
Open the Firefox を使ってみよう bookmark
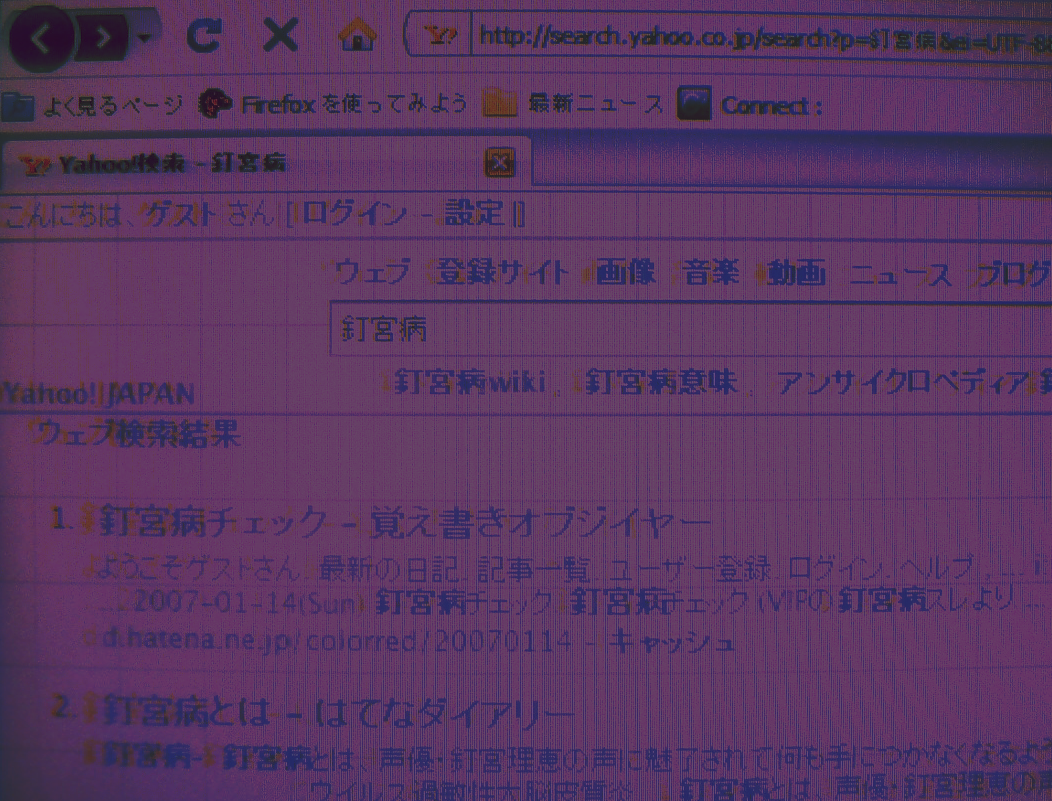[333, 103]
